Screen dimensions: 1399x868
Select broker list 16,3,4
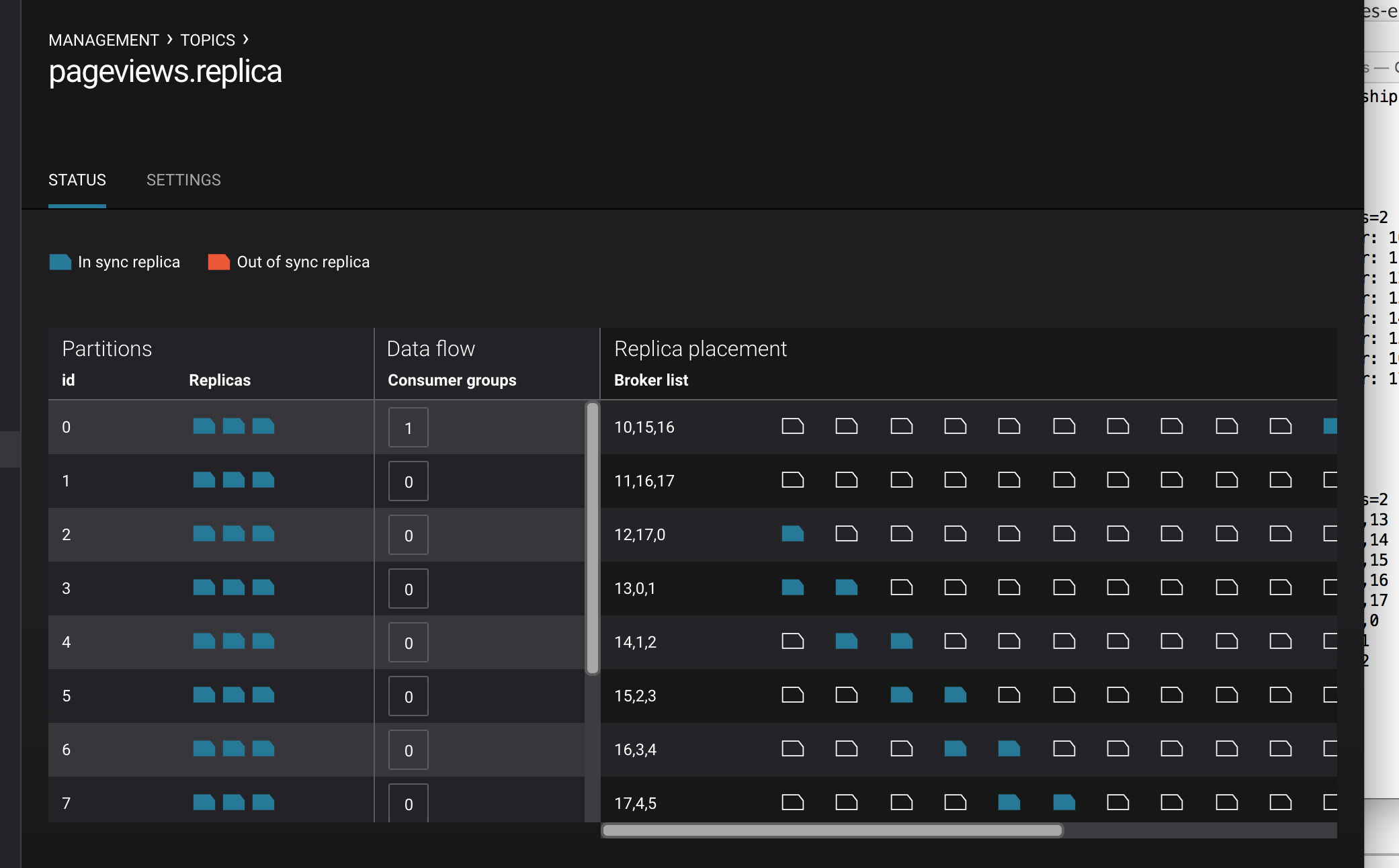tap(636, 750)
